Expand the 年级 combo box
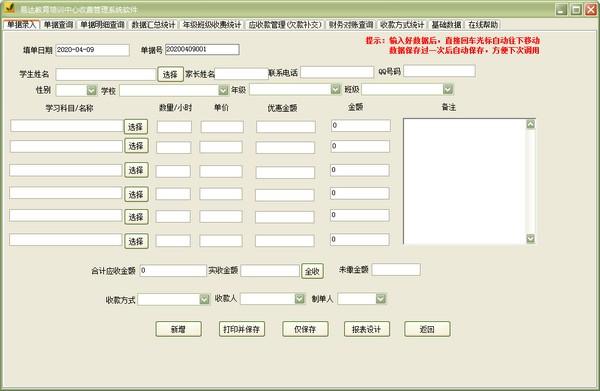This screenshot has height=391, width=600. [x=335, y=89]
